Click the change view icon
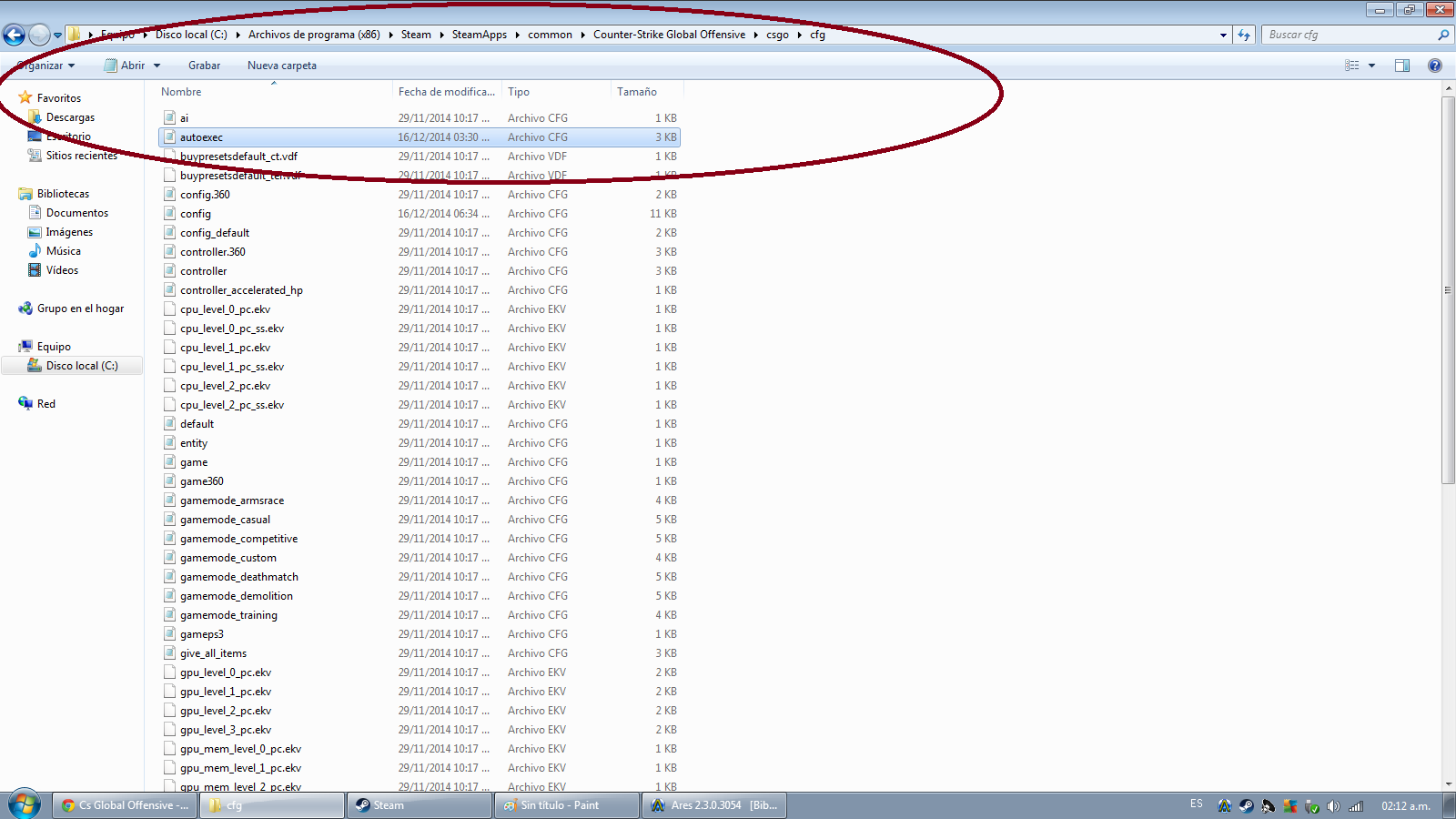Viewport: 1456px width, 819px height. coord(1352,66)
